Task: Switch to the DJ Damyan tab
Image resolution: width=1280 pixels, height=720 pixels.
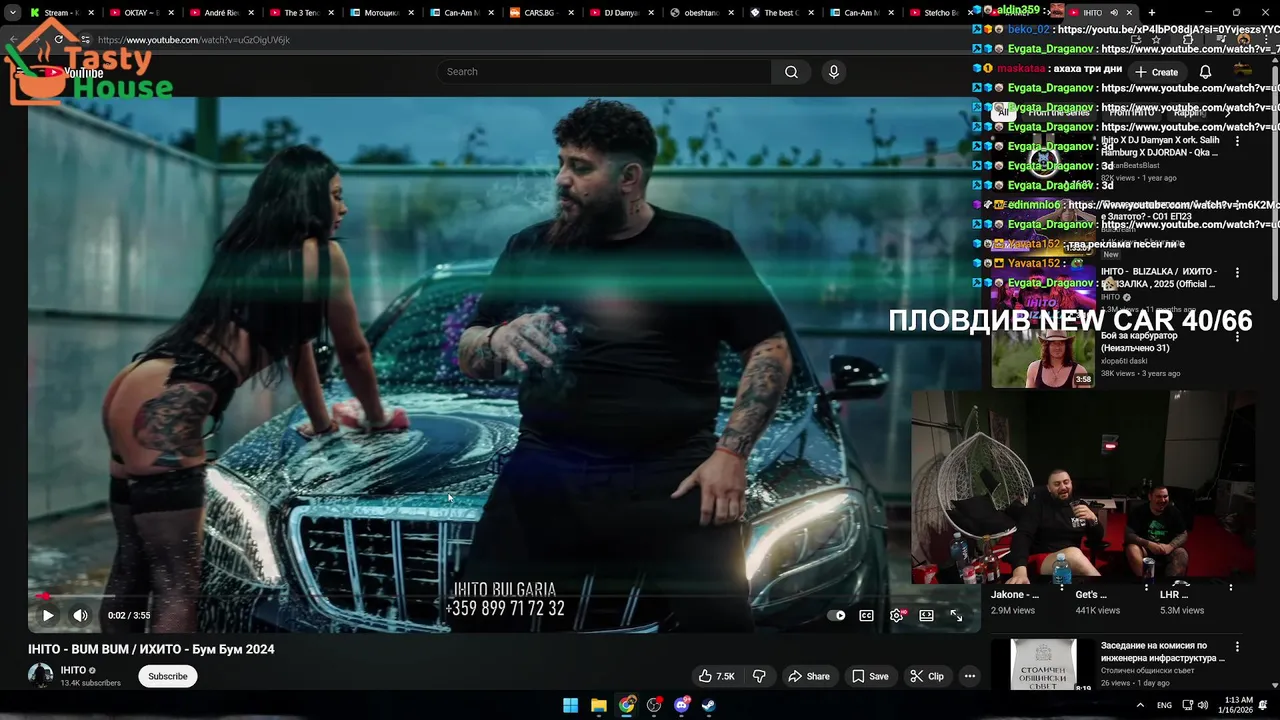Action: pos(621,13)
